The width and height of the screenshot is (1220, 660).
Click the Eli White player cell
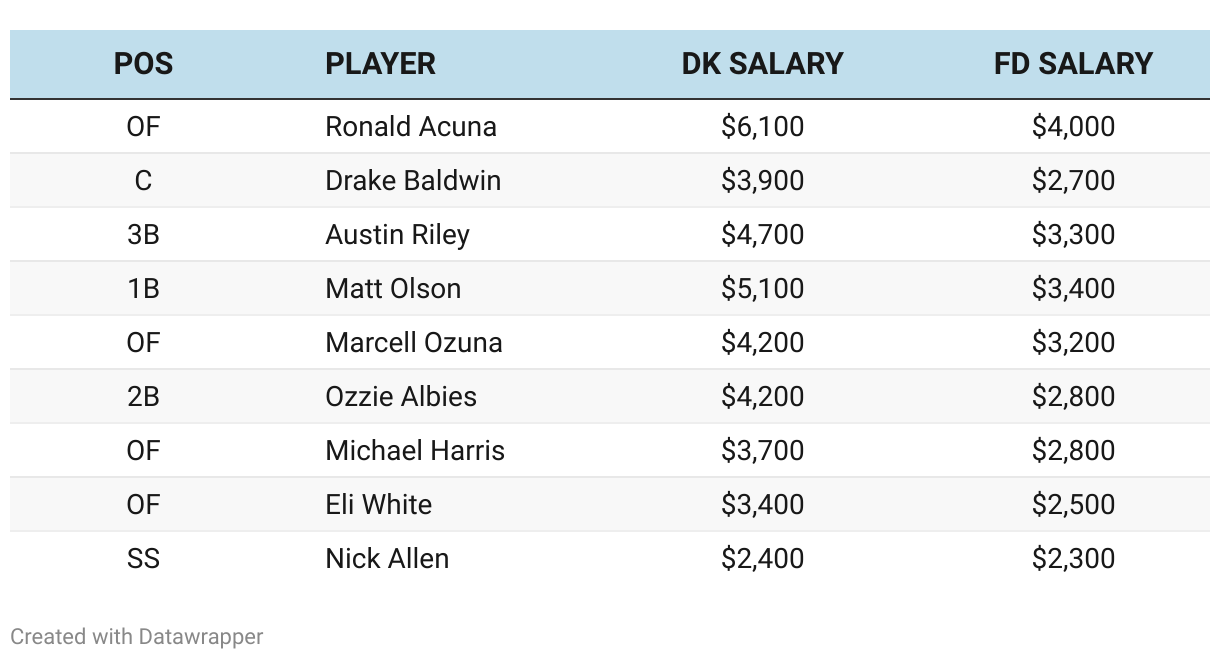click(x=378, y=505)
